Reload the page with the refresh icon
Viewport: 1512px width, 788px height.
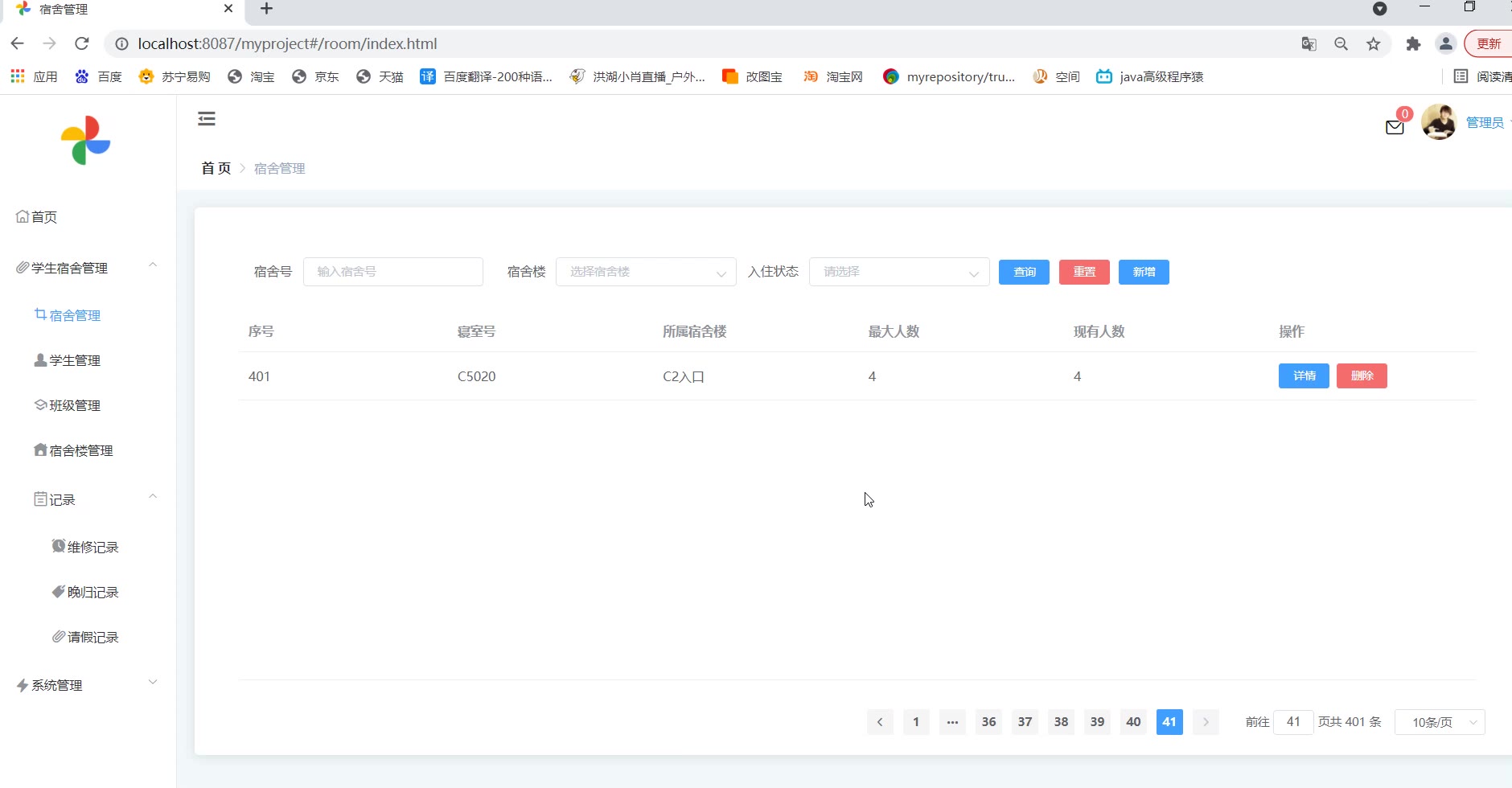[81, 44]
